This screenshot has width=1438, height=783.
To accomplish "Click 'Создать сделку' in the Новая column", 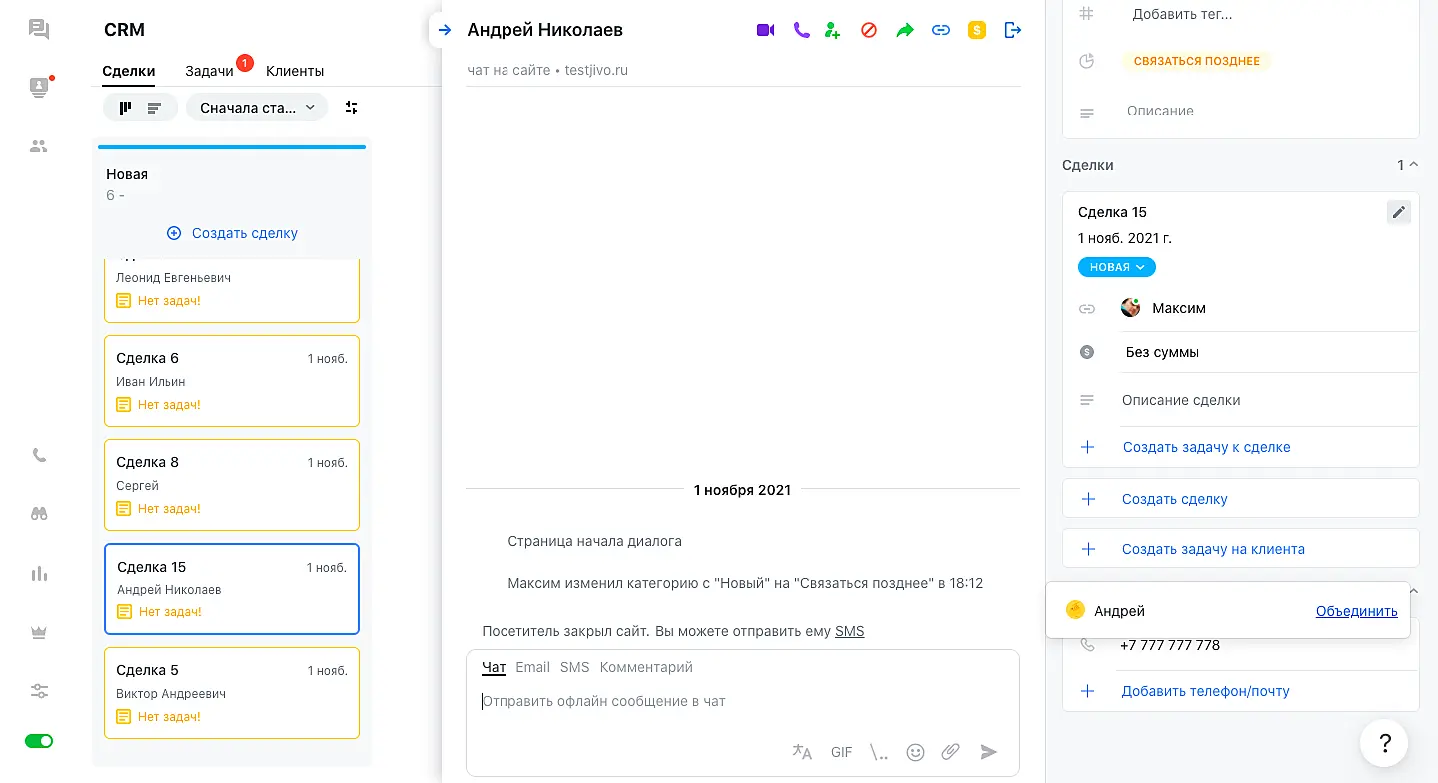I will pyautogui.click(x=232, y=233).
